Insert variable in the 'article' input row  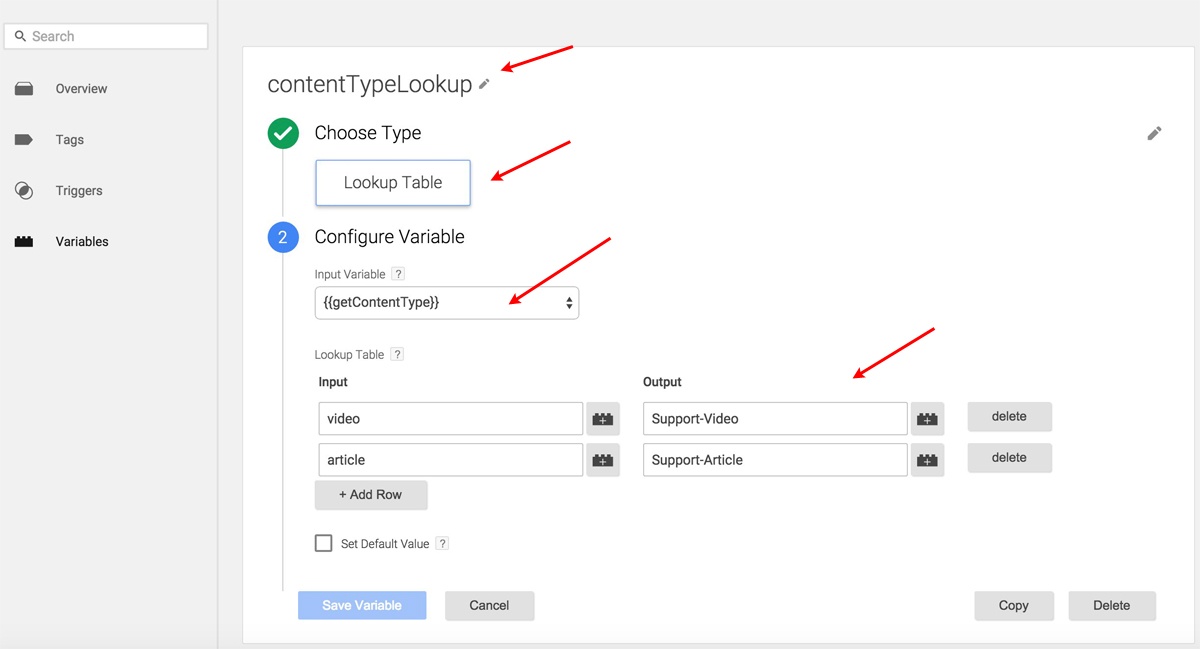[603, 460]
